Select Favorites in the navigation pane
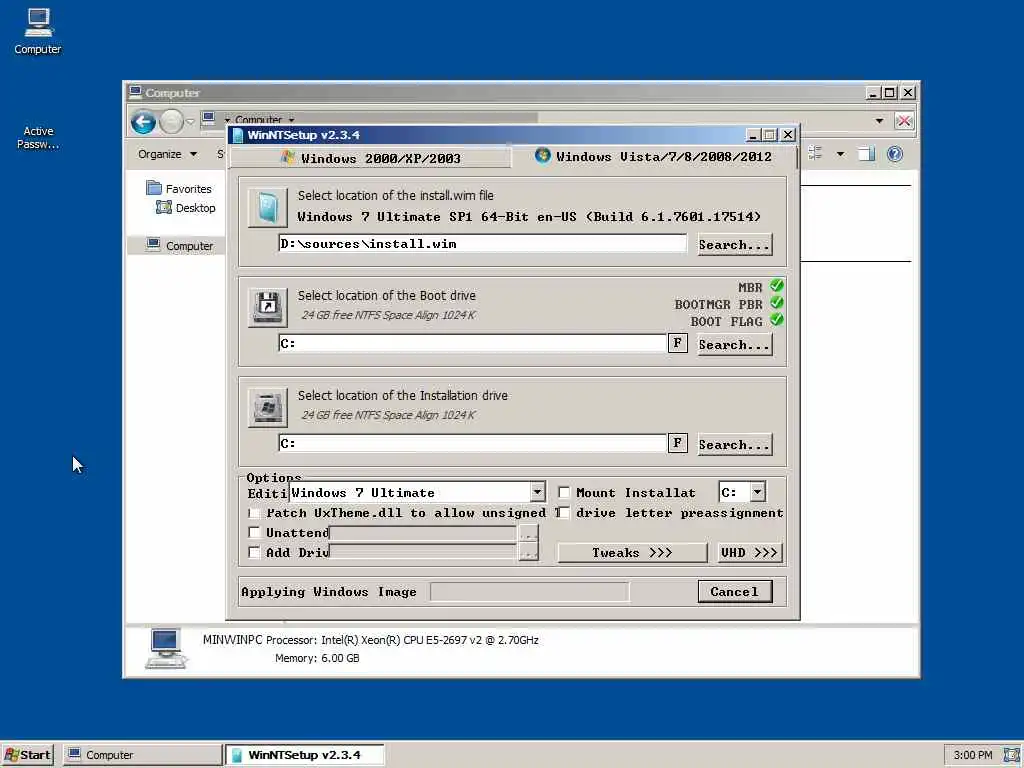Screen dimensions: 1024x768 tap(179, 189)
